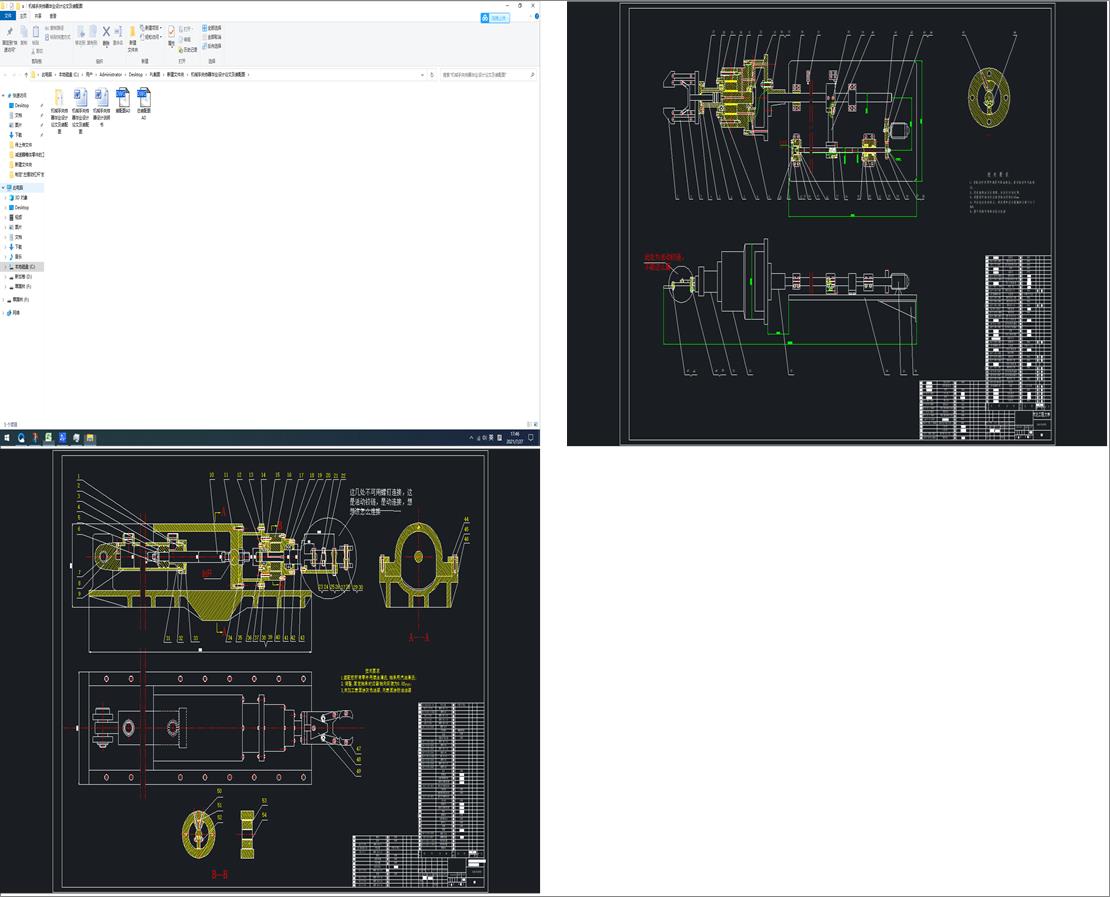Click the Properties checkmark icon in ribbon

[171, 32]
